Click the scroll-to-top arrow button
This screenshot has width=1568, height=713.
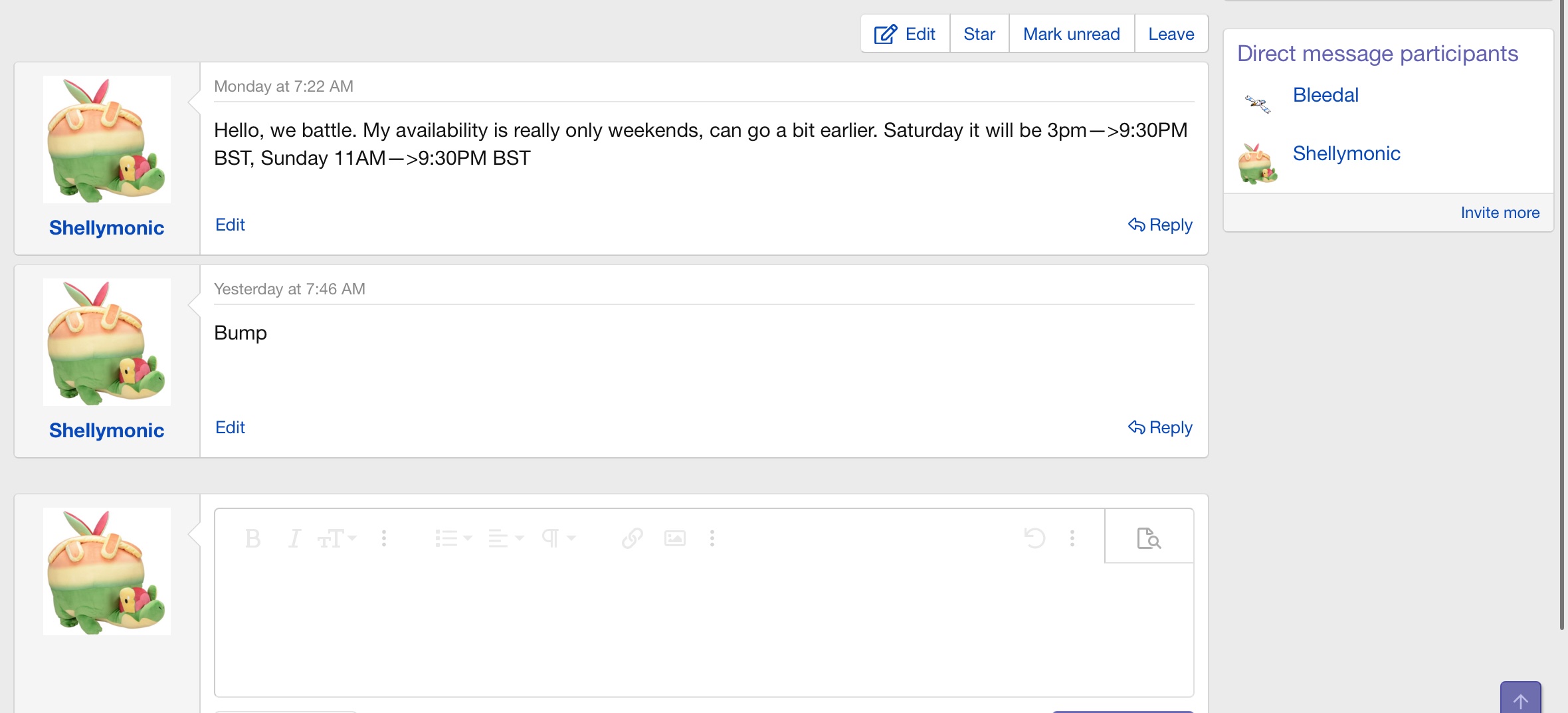tap(1520, 700)
